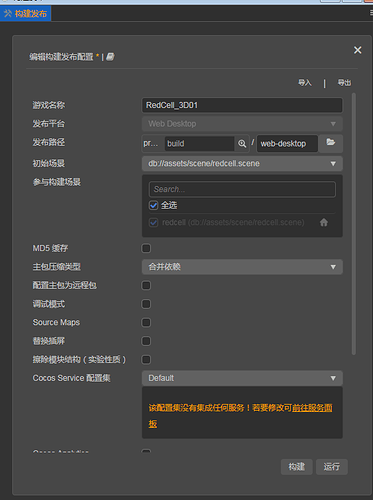Enable 擦除模块结构 experimental checkbox

click(146, 360)
